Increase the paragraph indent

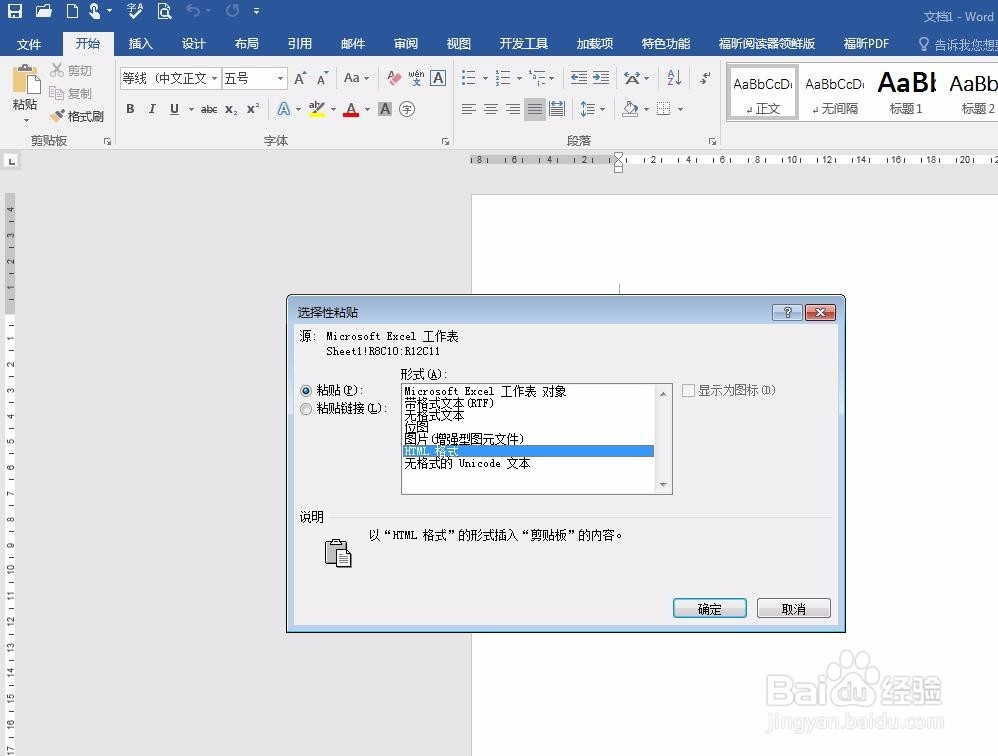(601, 78)
